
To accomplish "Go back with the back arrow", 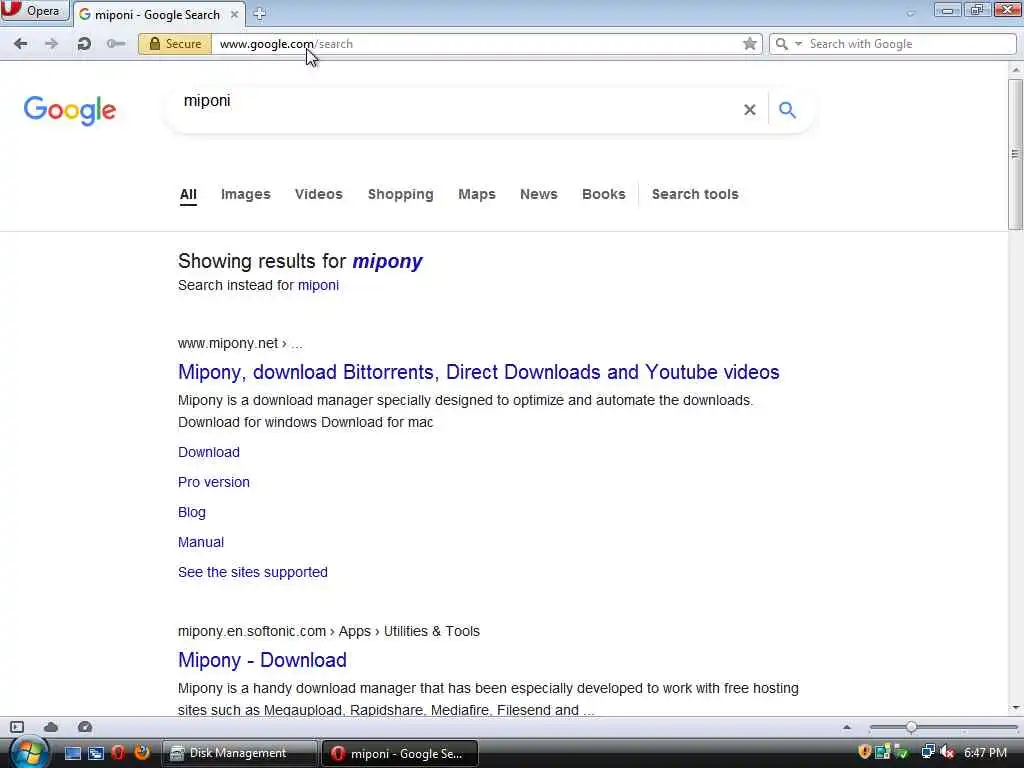I will tap(21, 44).
